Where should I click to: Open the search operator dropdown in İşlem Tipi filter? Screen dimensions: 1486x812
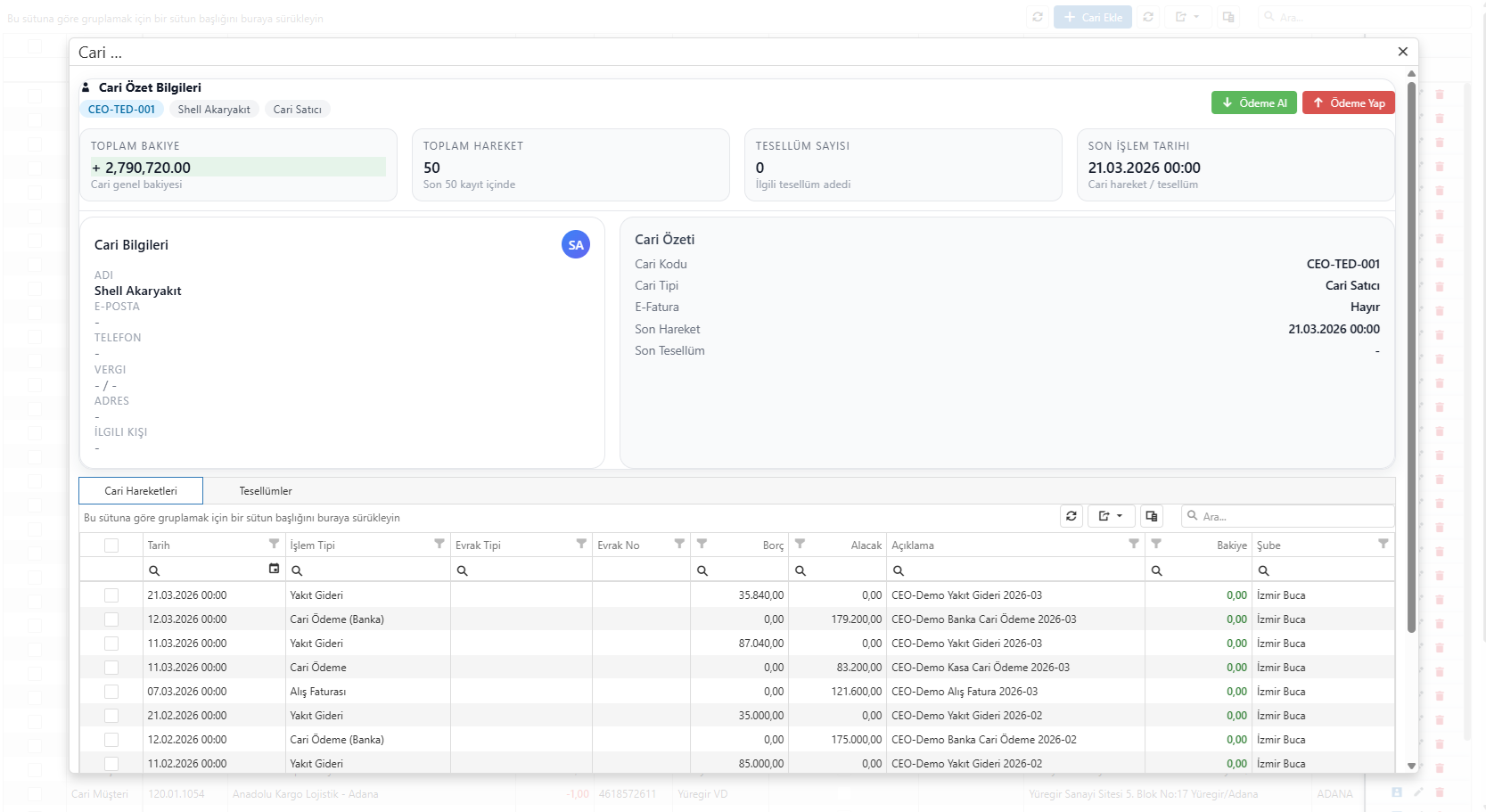(297, 570)
